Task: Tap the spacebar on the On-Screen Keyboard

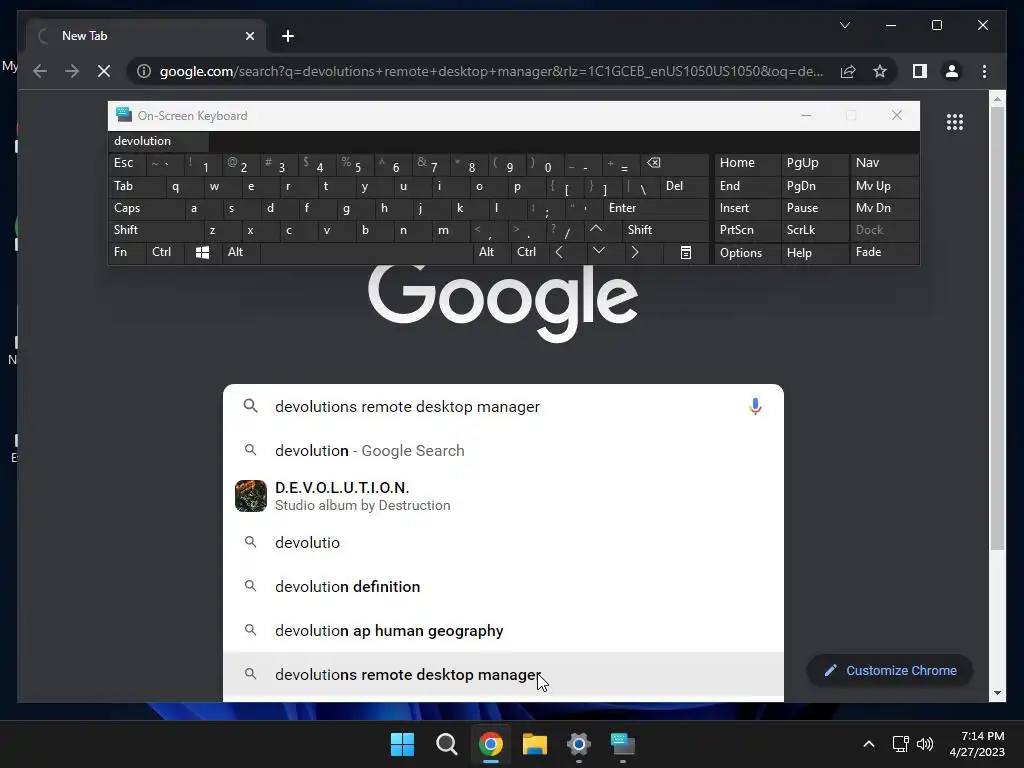Action: point(366,253)
